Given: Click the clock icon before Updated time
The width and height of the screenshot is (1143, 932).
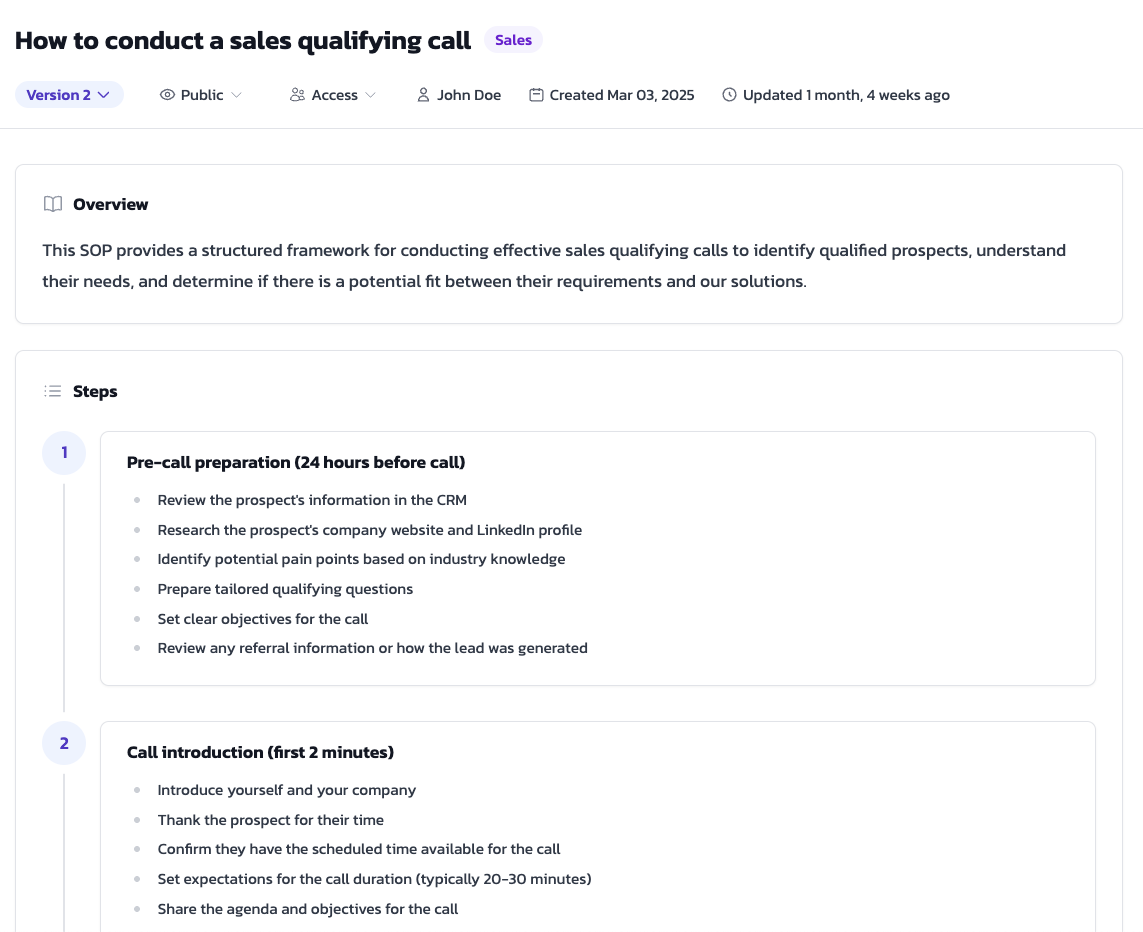Looking at the screenshot, I should (729, 95).
